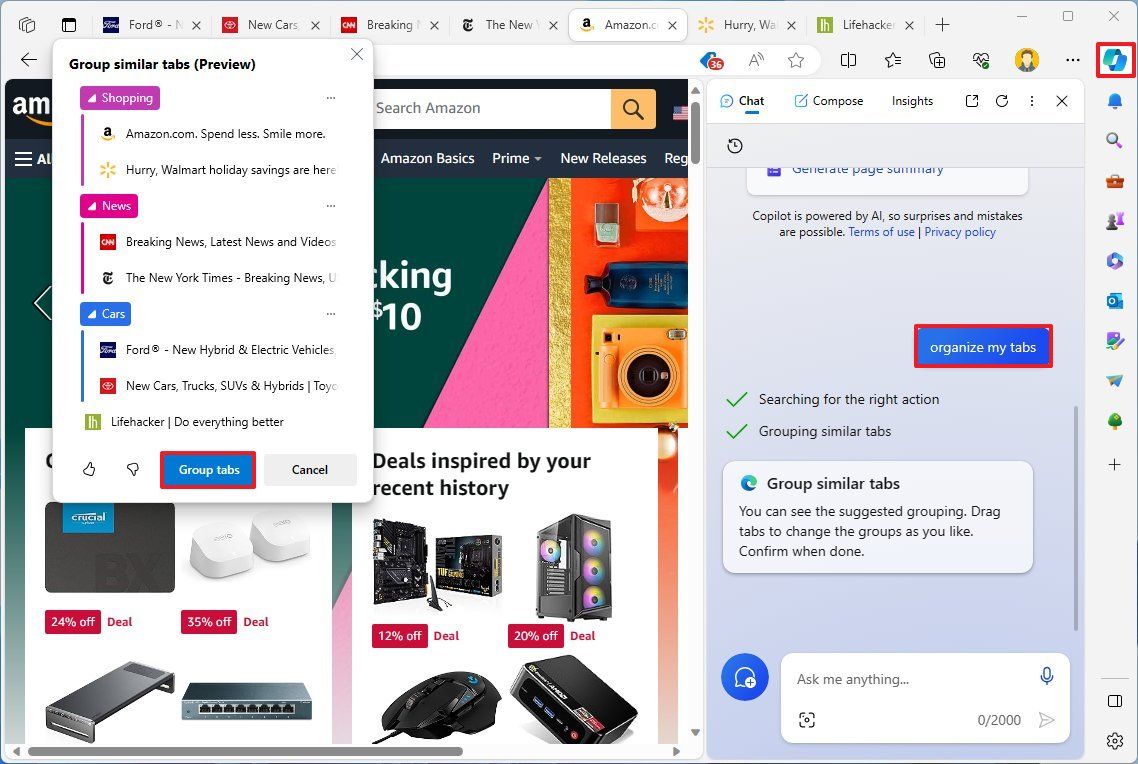Screen dimensions: 1138x764
Task: Toggle the microphone in Copilot chat
Action: point(1047,676)
